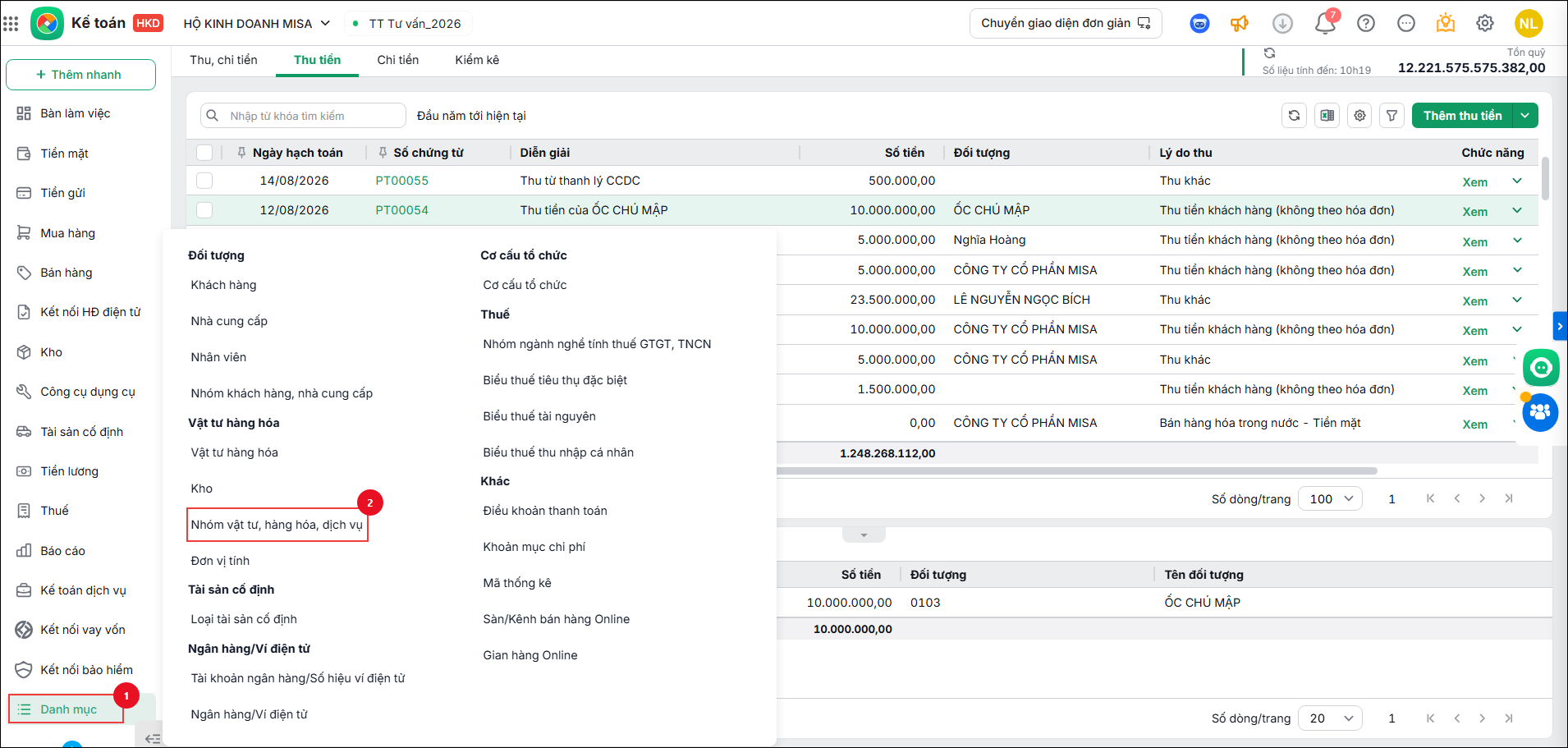Open voucher PT00054 link
This screenshot has height=748, width=1568.
point(402,210)
